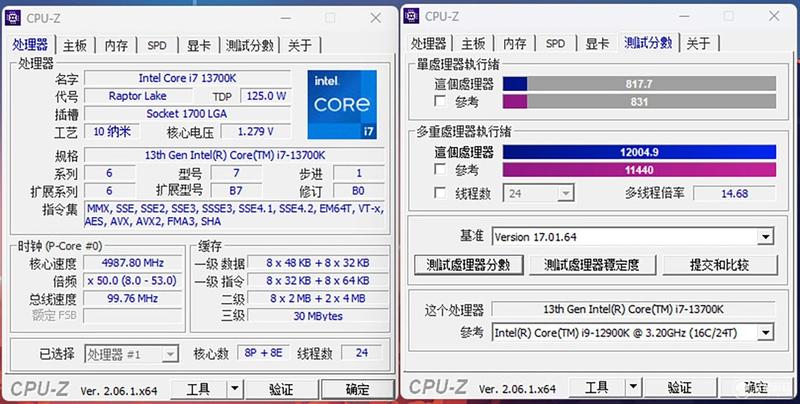Click 工具 button in right window
Image resolution: width=800 pixels, height=404 pixels.
point(597,387)
